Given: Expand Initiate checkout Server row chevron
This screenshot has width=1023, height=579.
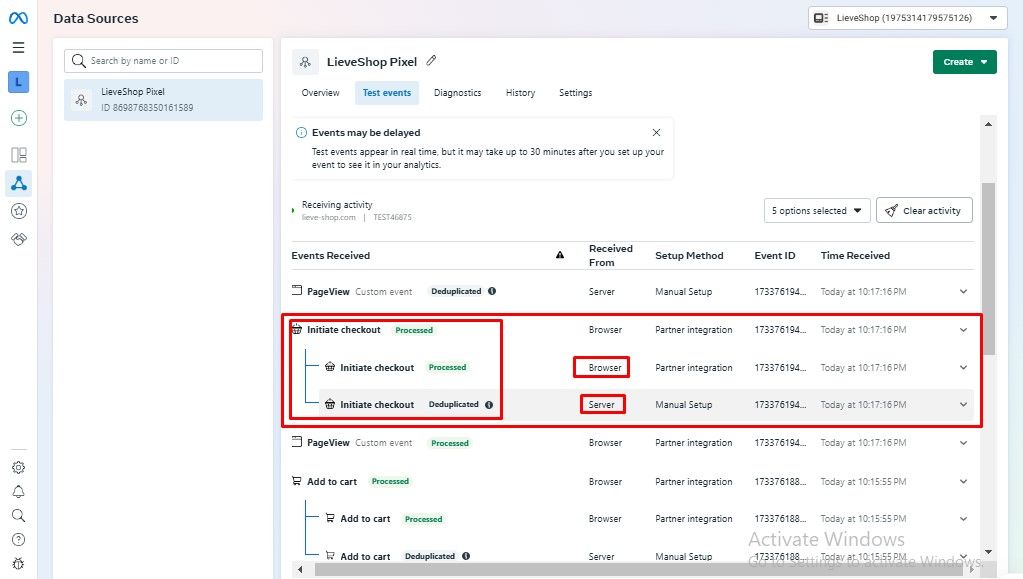Looking at the screenshot, I should pyautogui.click(x=963, y=405).
